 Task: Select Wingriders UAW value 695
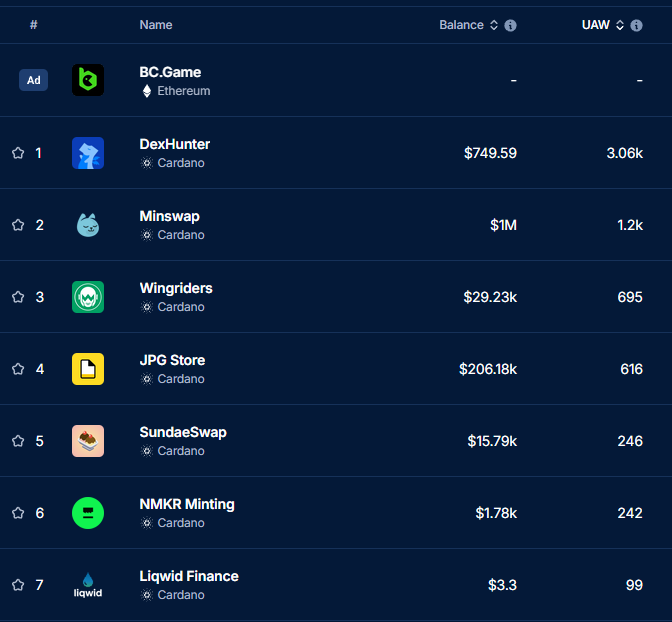tap(630, 297)
